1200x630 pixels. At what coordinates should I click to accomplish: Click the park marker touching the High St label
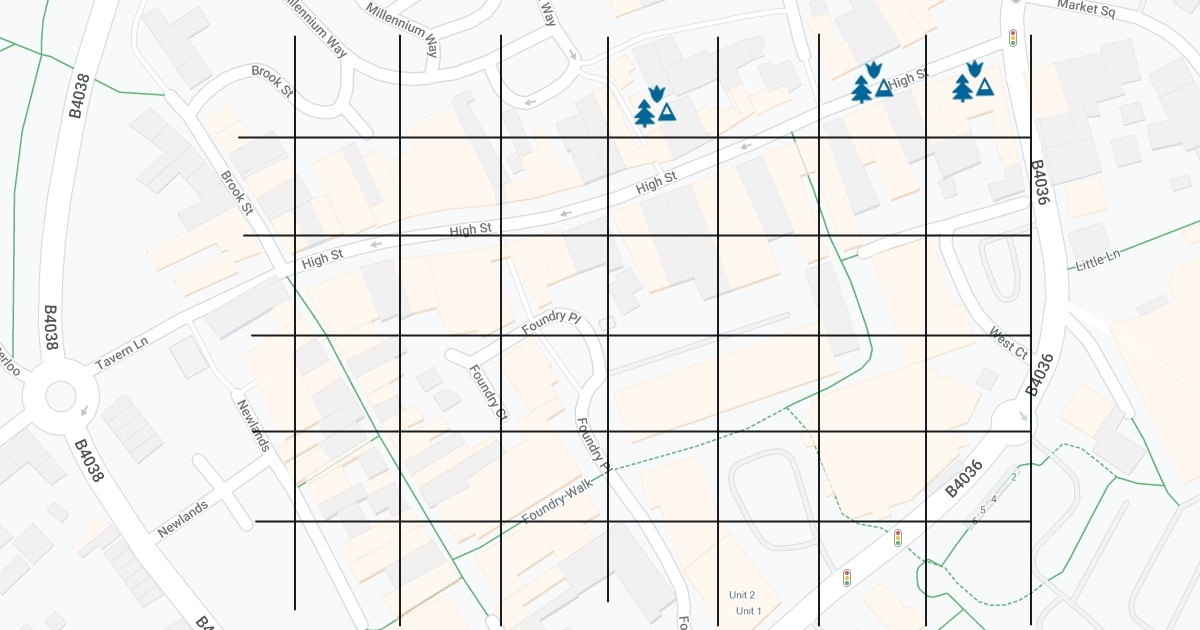(x=871, y=82)
